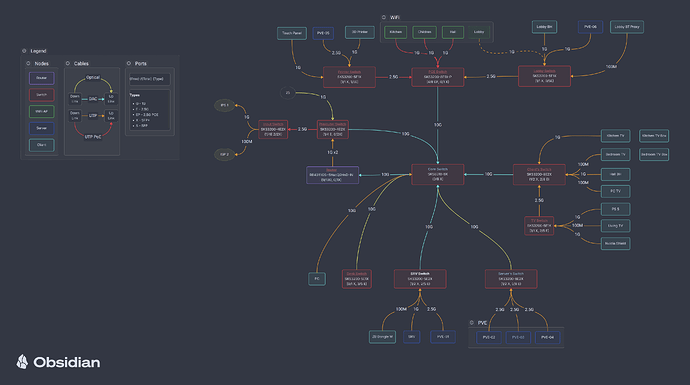Select the Server's Switch node

pos(511,279)
